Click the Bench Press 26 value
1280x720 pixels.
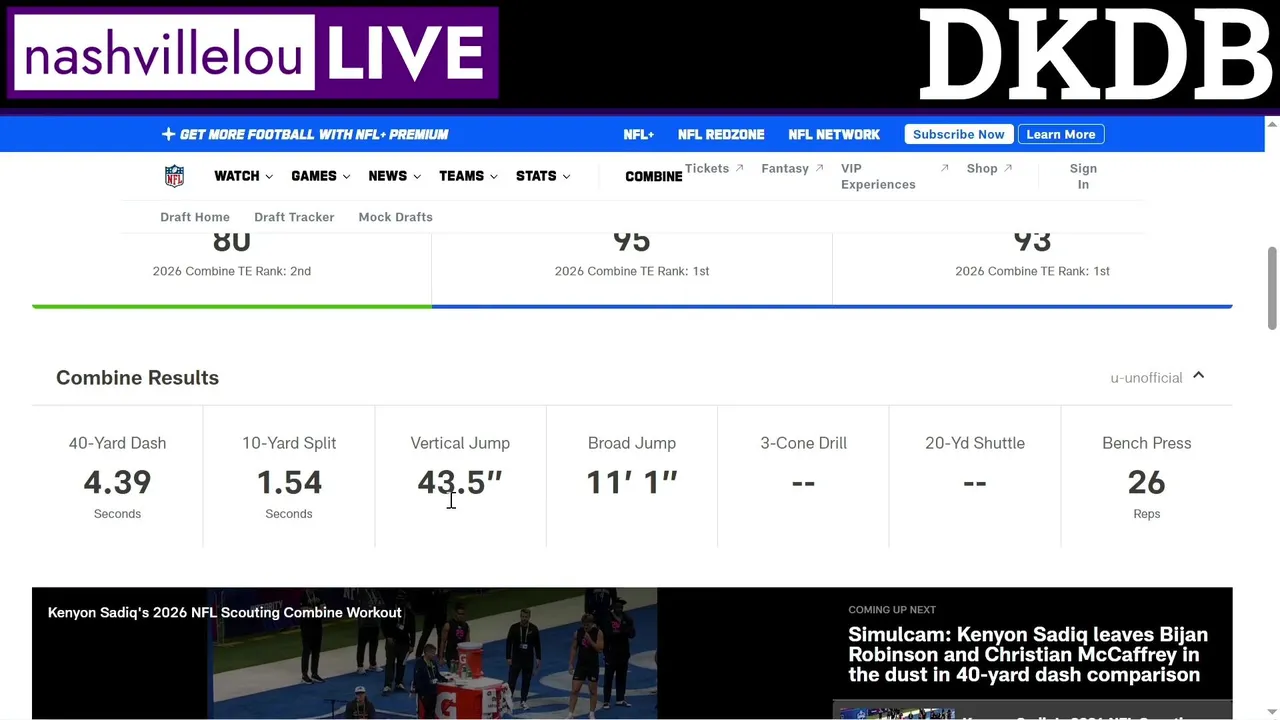pyautogui.click(x=1146, y=483)
